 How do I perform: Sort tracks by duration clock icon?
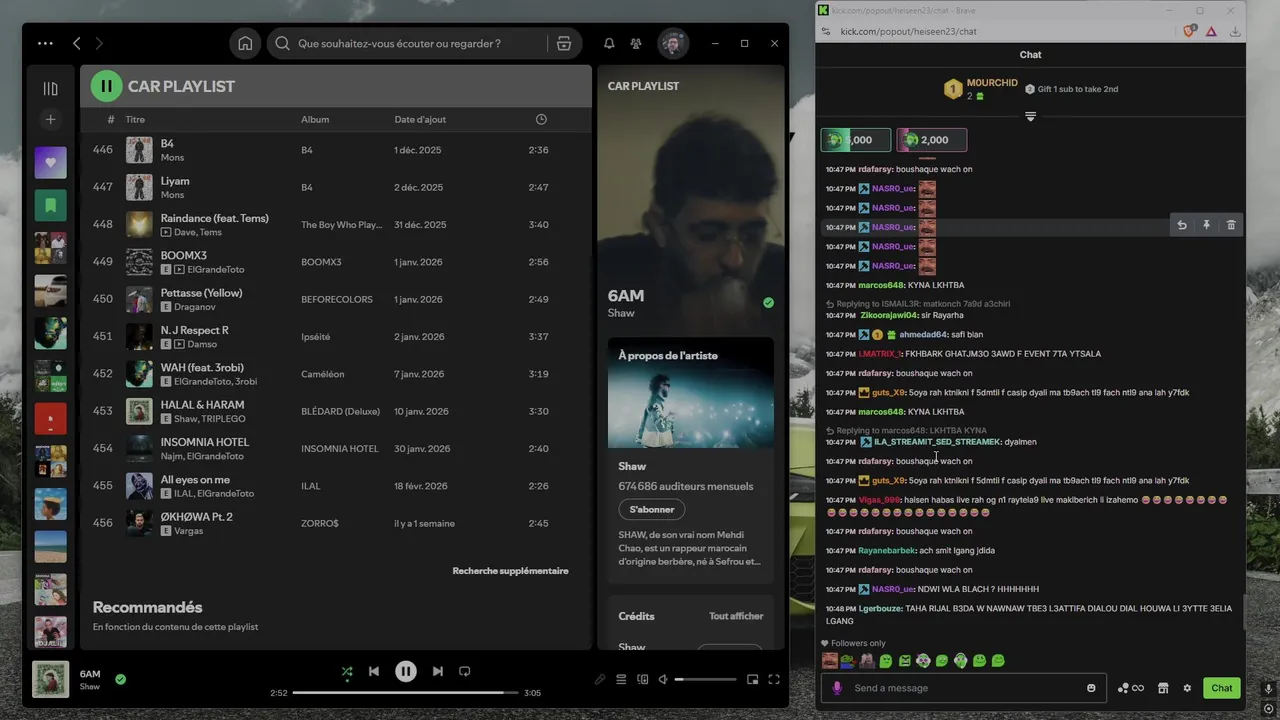[x=541, y=119]
